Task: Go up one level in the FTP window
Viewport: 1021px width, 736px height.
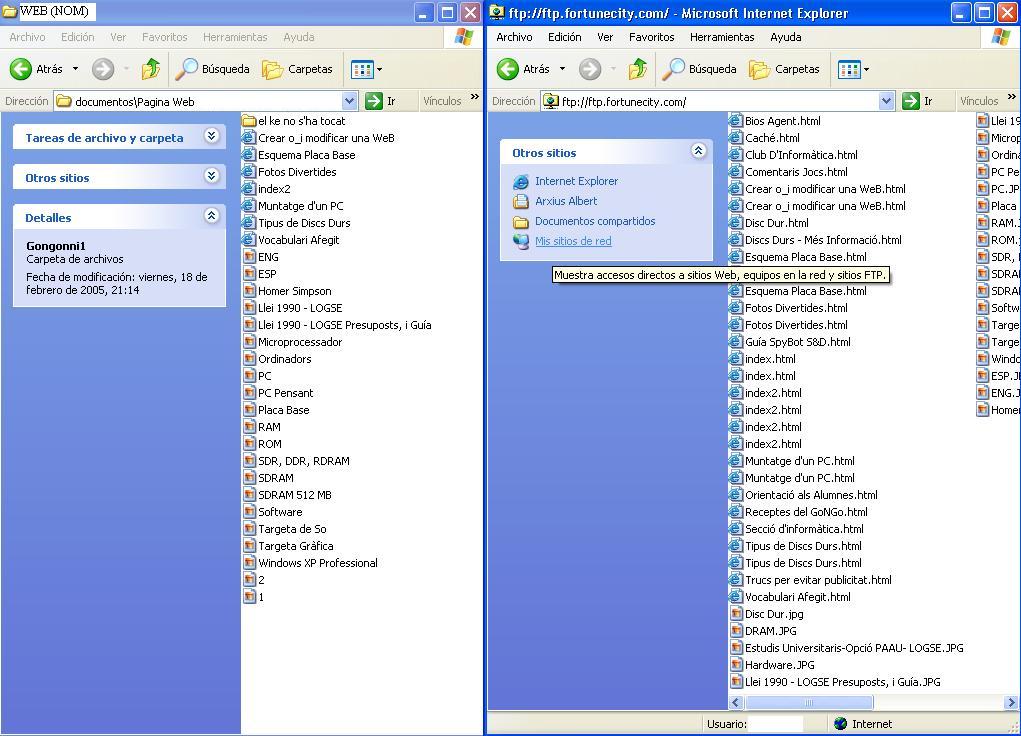Action: click(638, 68)
